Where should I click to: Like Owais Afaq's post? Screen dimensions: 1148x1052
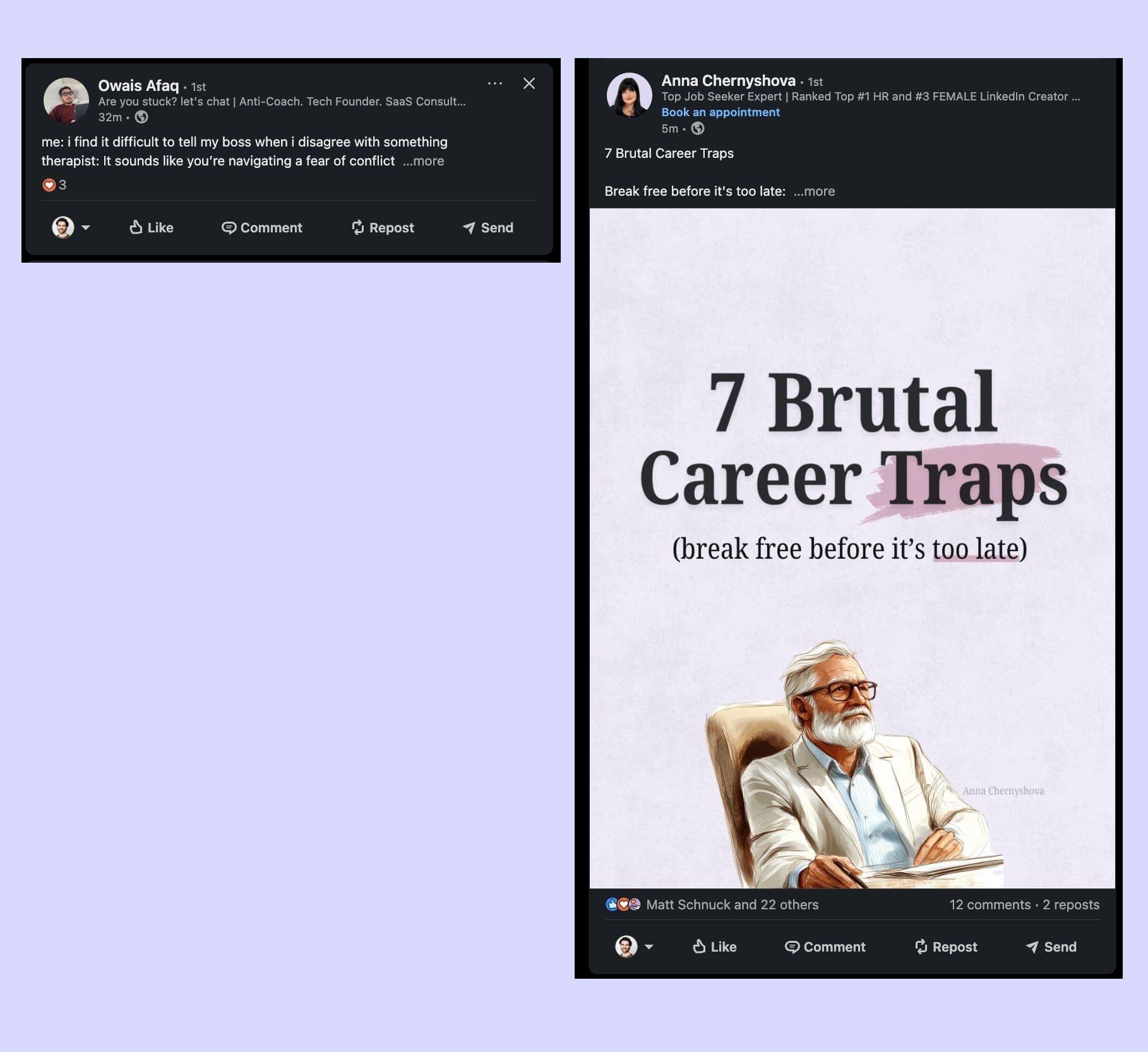pyautogui.click(x=150, y=227)
